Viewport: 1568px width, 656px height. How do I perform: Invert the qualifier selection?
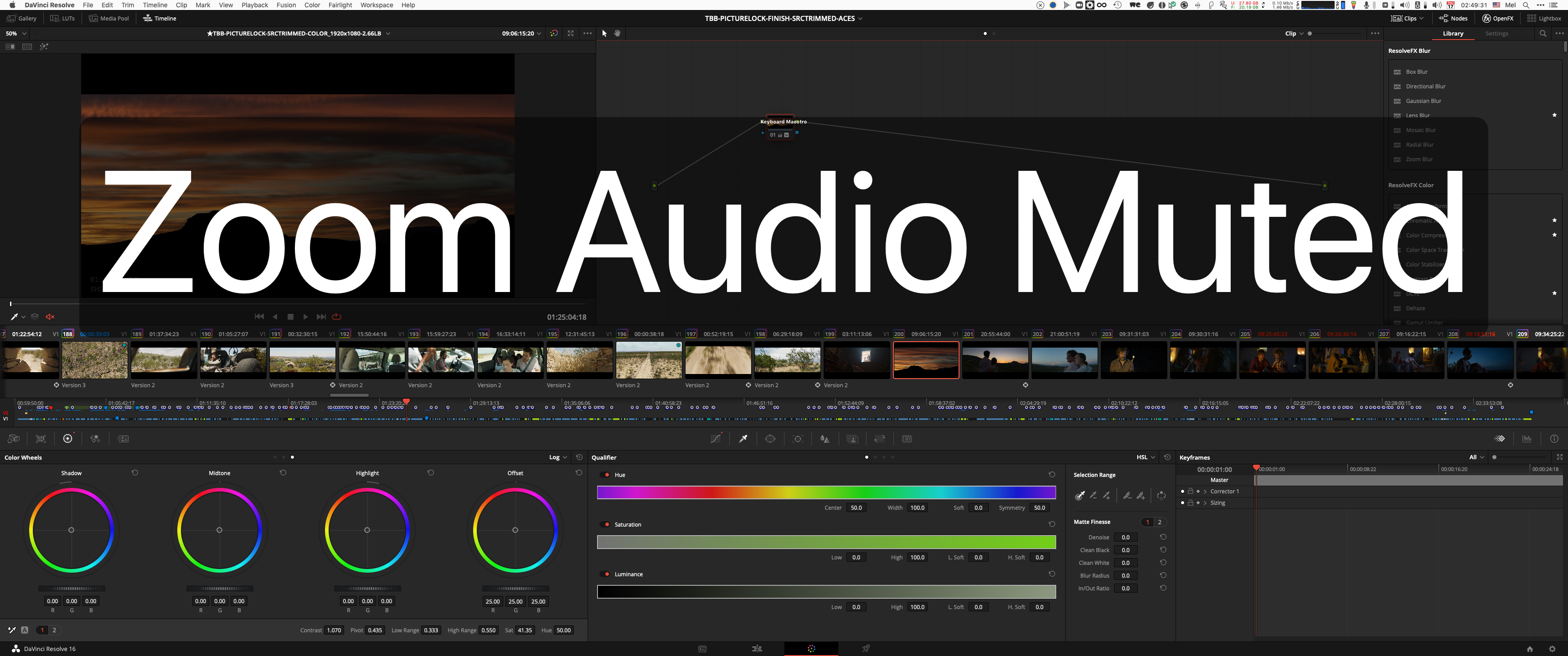tap(1161, 495)
